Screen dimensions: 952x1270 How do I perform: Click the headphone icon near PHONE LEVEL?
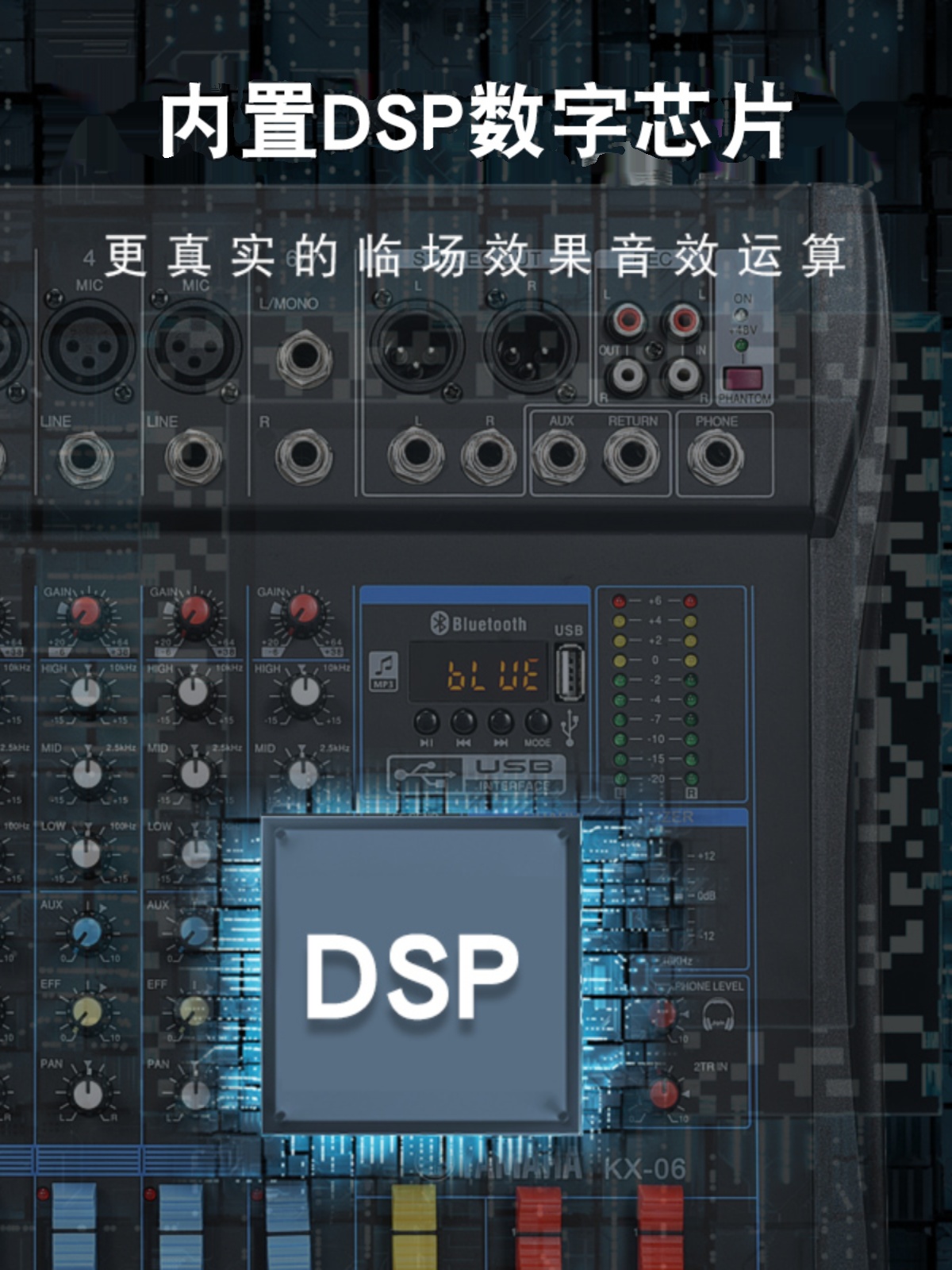[x=718, y=1015]
